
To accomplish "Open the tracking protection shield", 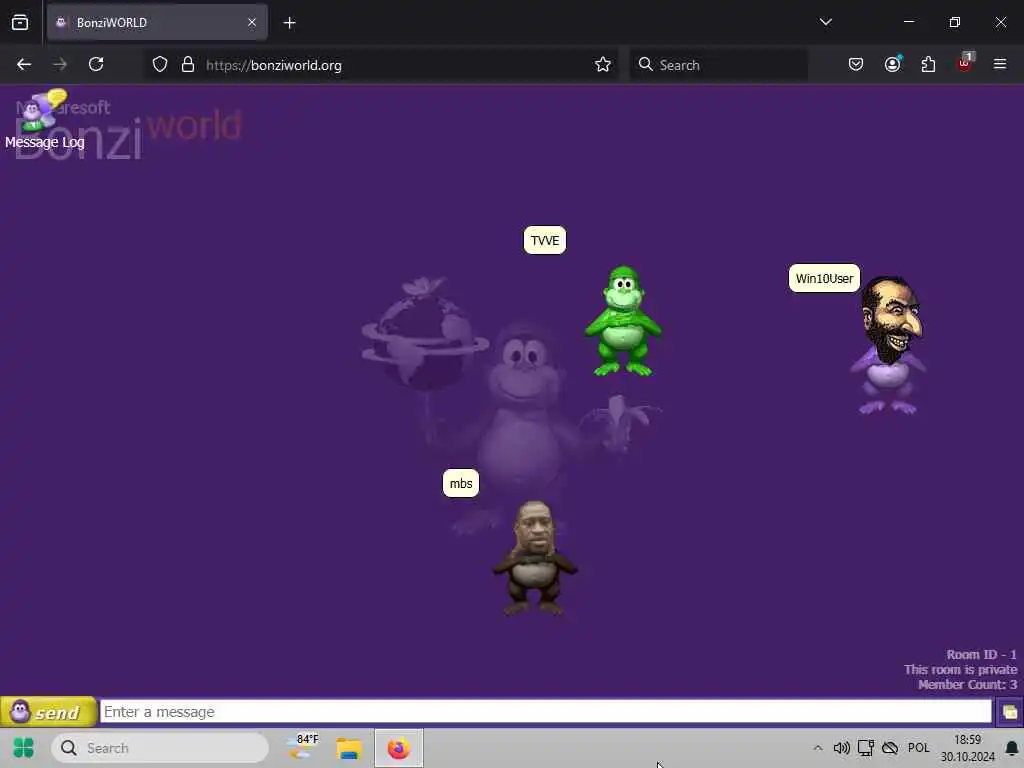I will [x=160, y=65].
